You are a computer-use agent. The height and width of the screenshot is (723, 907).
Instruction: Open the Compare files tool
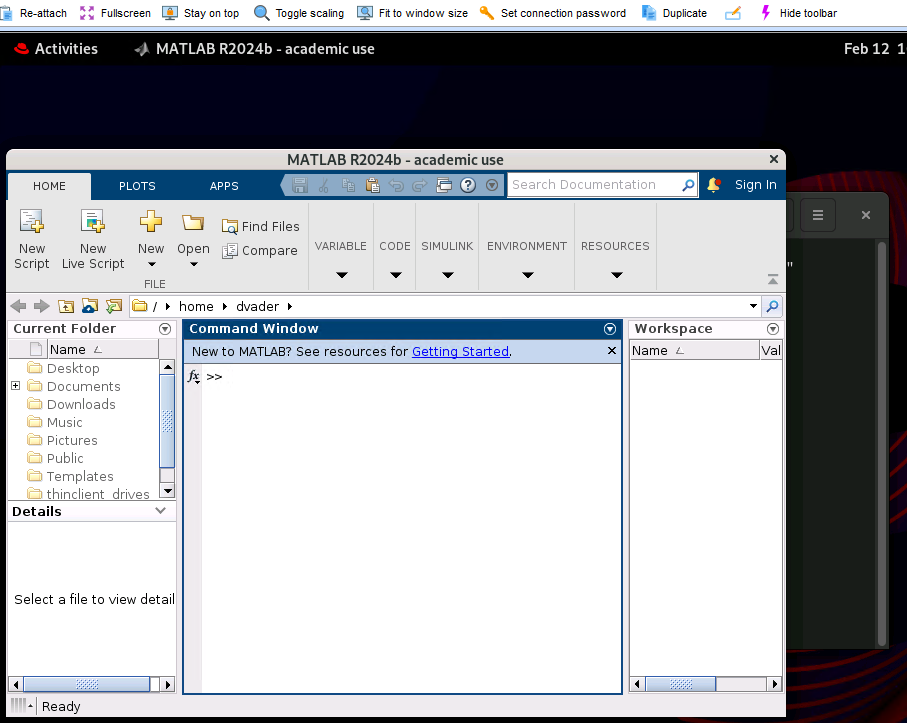(260, 250)
